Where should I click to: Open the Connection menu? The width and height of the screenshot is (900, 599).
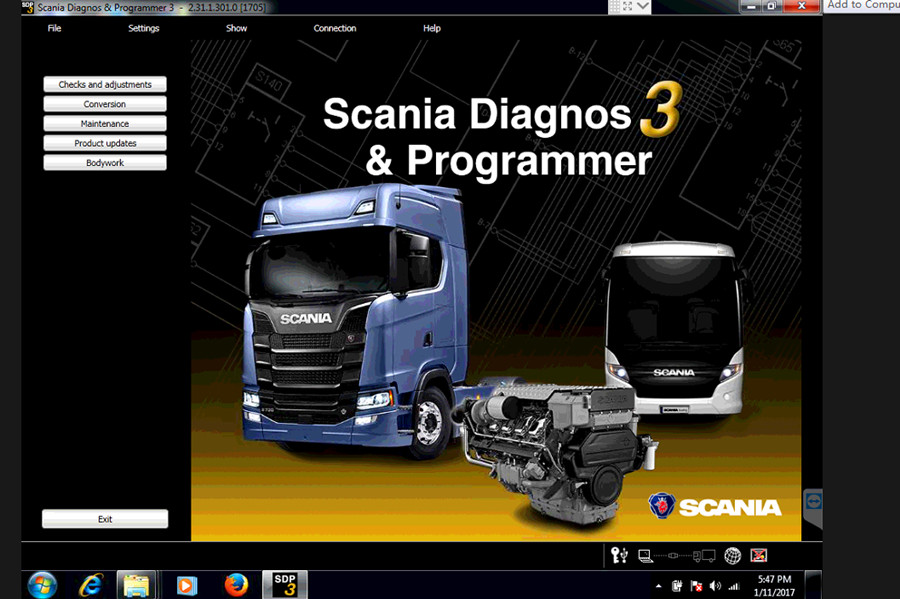click(x=335, y=28)
